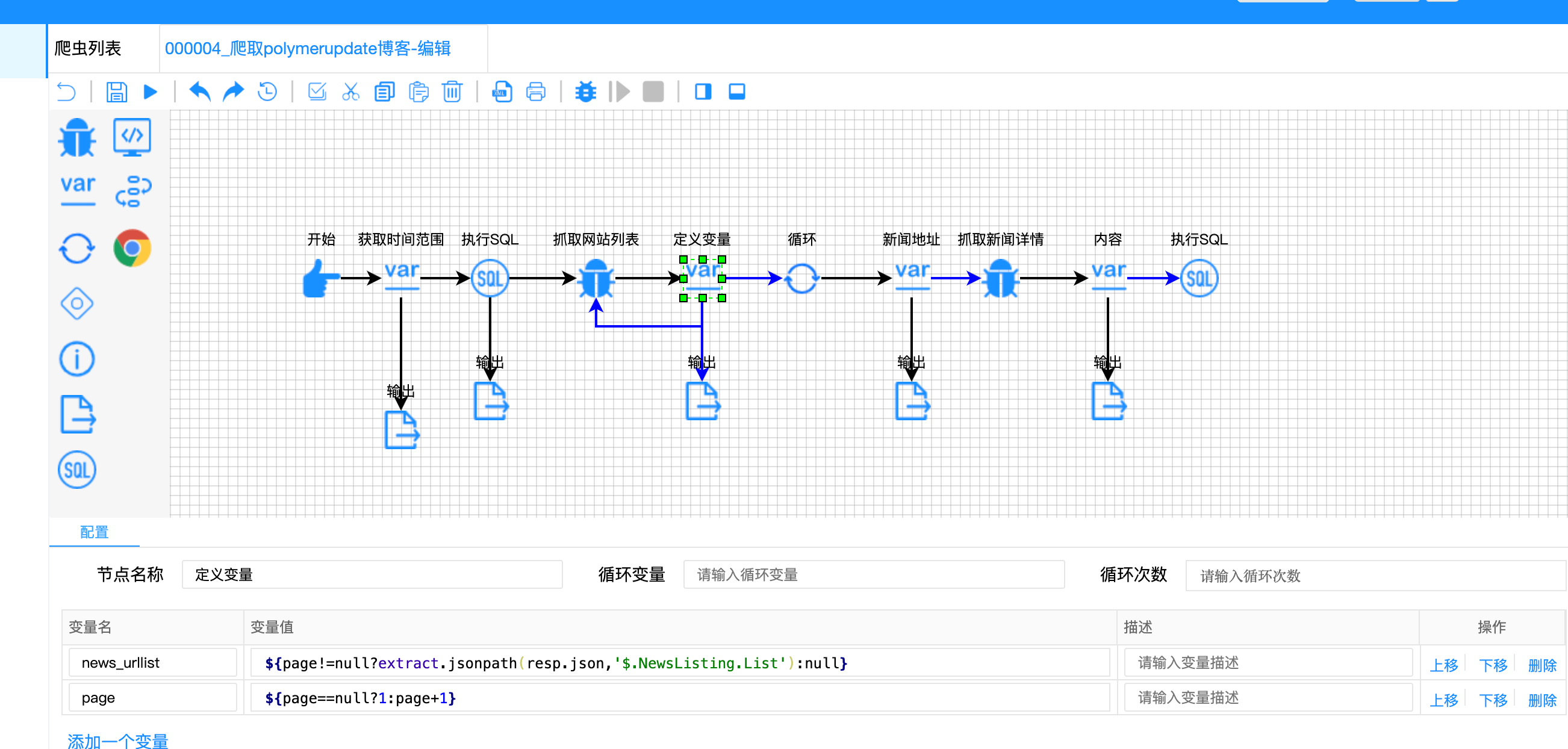Viewport: 1568px width, 749px height.
Task: Select the 抓取新闻详情 spider node on canvas
Action: [x=1000, y=279]
